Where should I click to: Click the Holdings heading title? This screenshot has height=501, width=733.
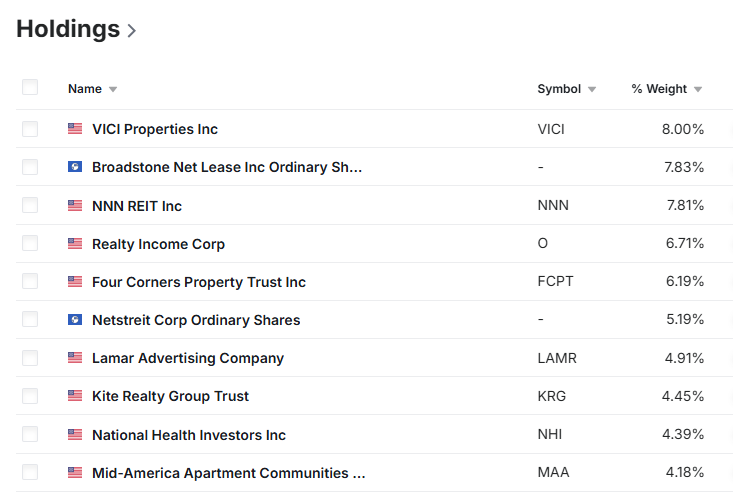pyautogui.click(x=68, y=29)
